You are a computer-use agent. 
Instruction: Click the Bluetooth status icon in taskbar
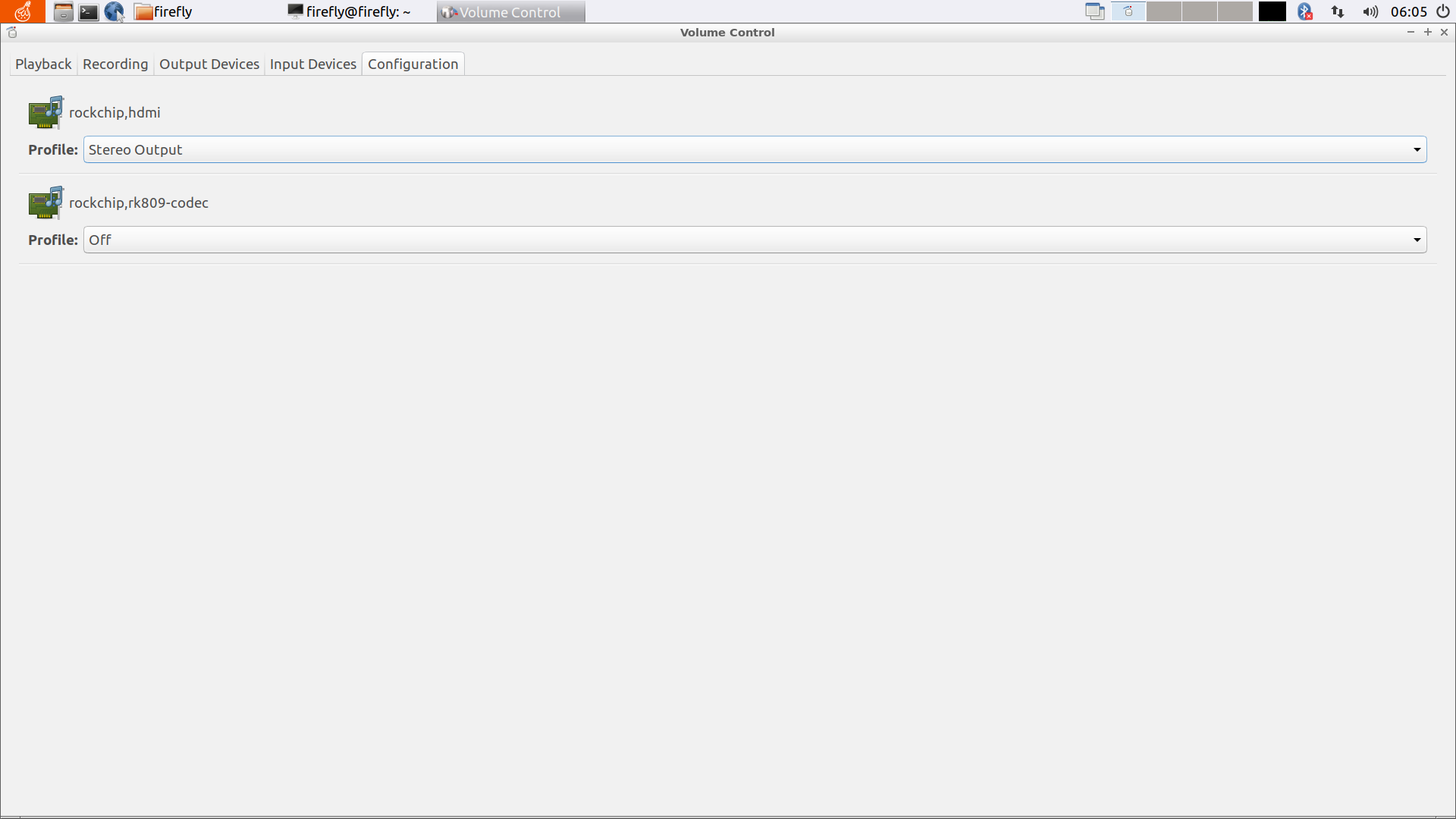[1307, 11]
